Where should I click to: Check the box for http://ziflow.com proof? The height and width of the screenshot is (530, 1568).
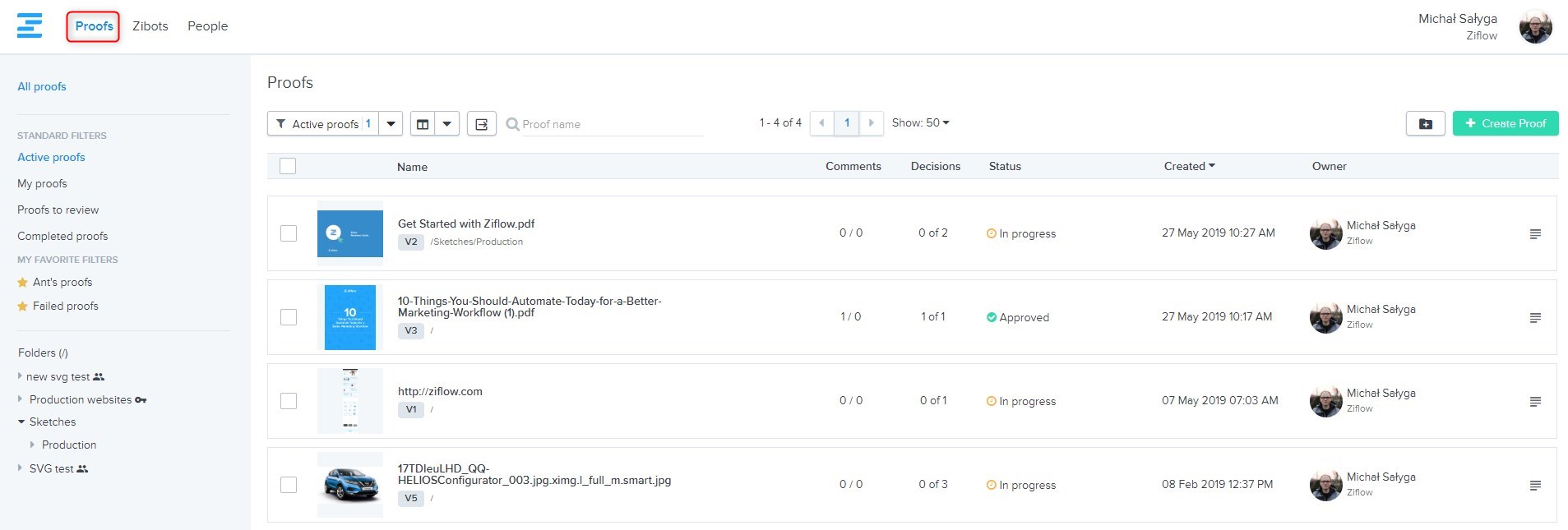tap(289, 401)
